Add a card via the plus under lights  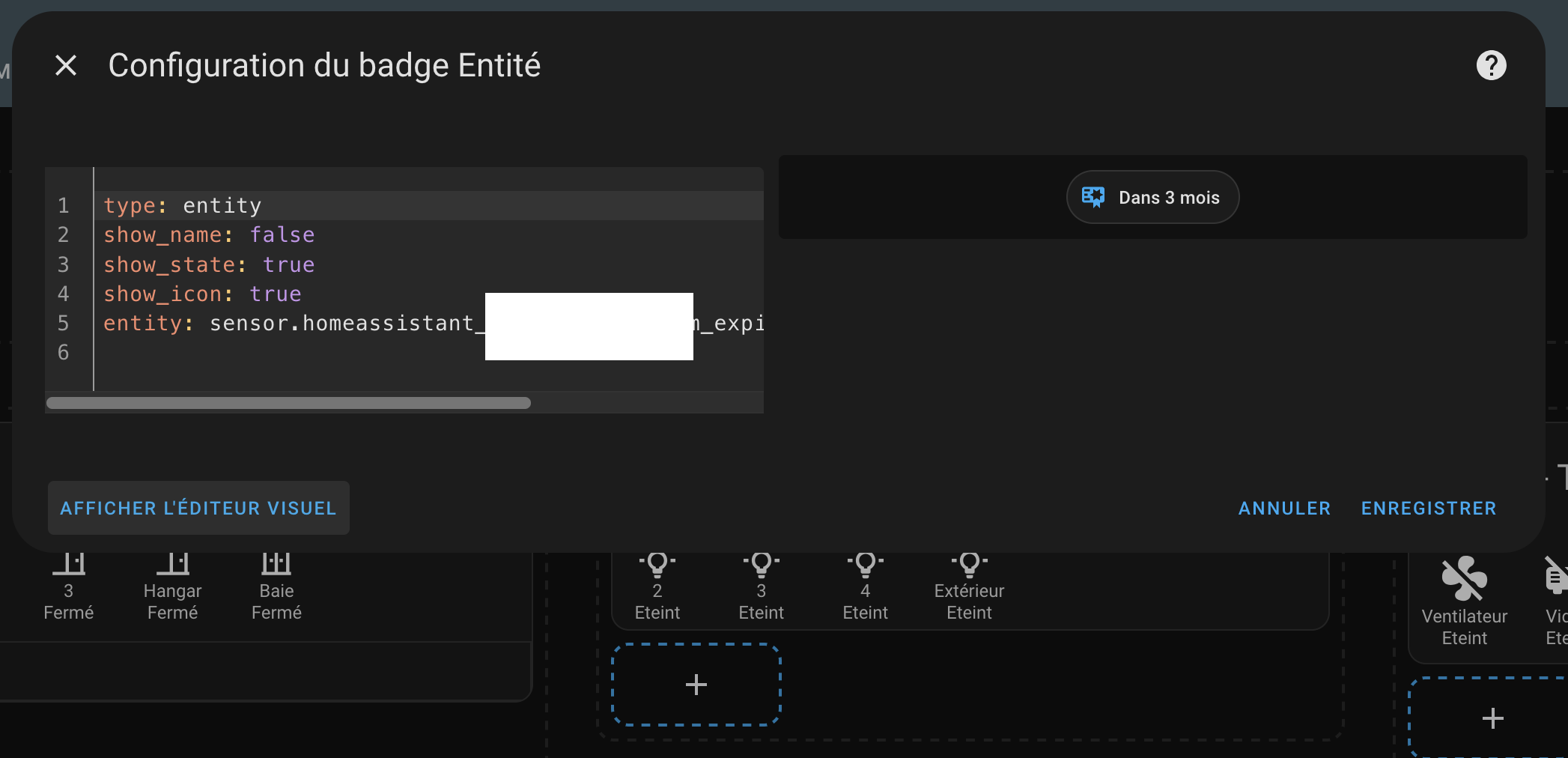point(696,685)
